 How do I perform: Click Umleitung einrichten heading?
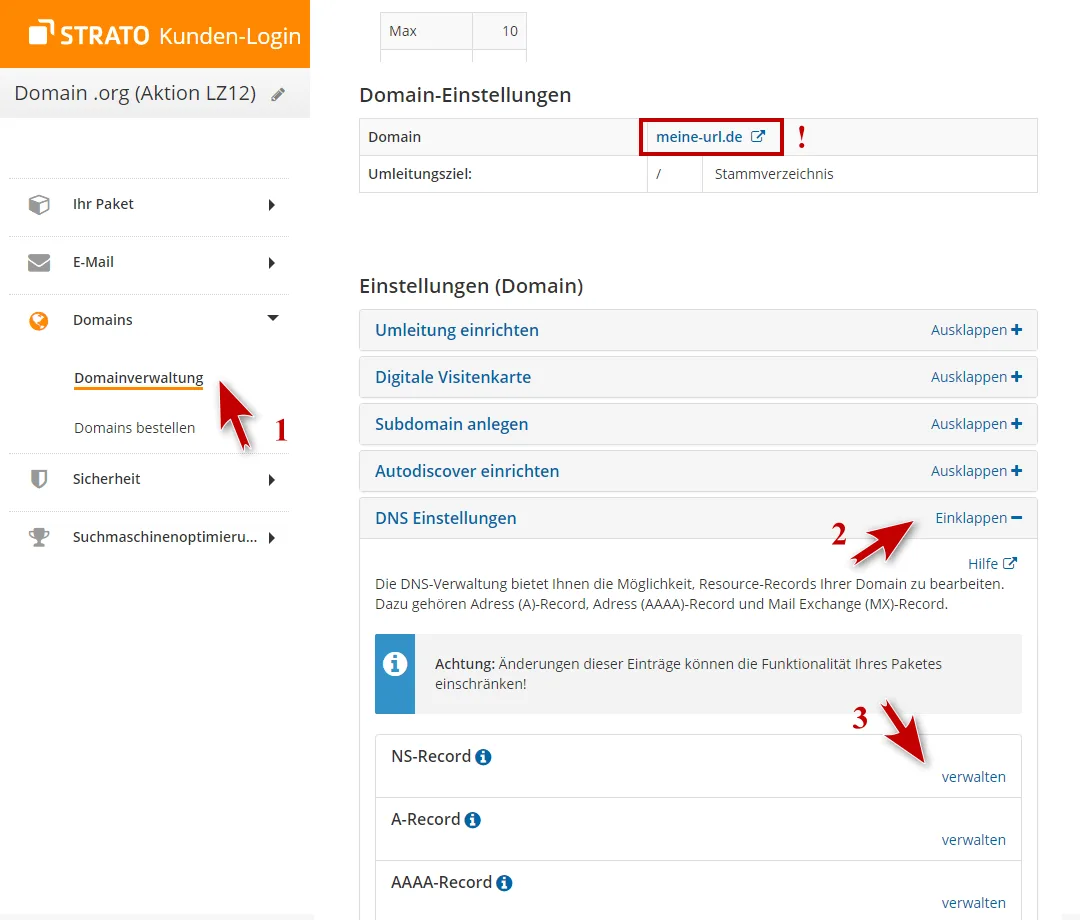coord(457,330)
